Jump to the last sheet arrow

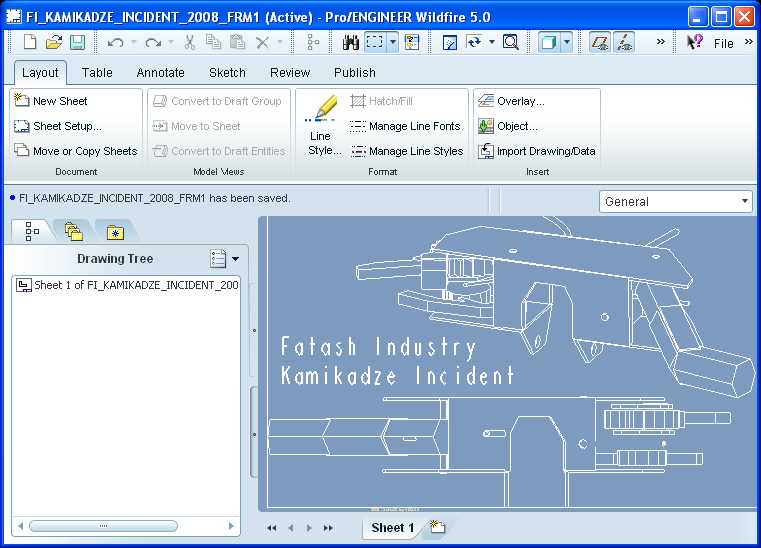[x=328, y=528]
